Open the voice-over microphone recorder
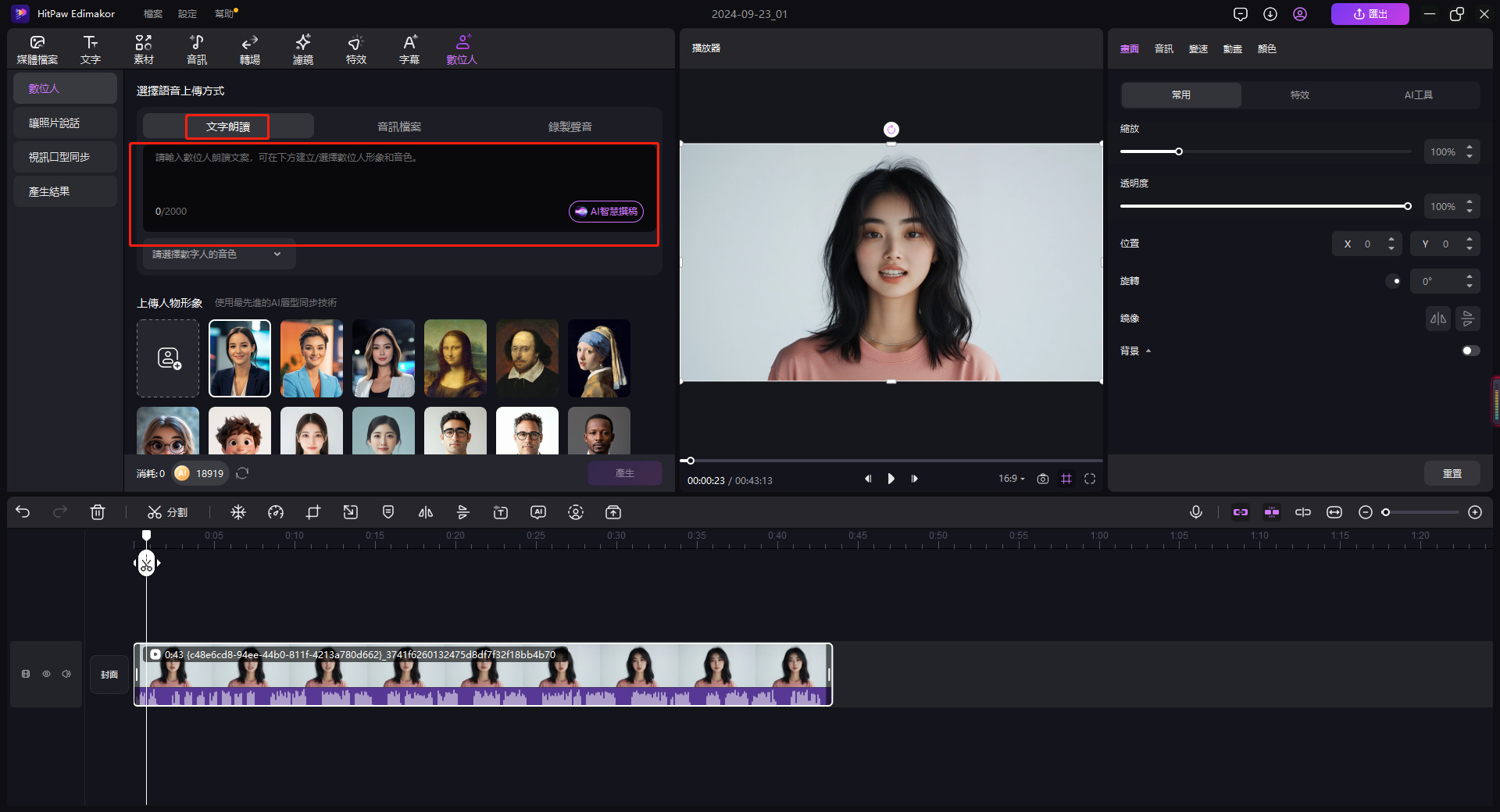The image size is (1500, 812). [1195, 512]
